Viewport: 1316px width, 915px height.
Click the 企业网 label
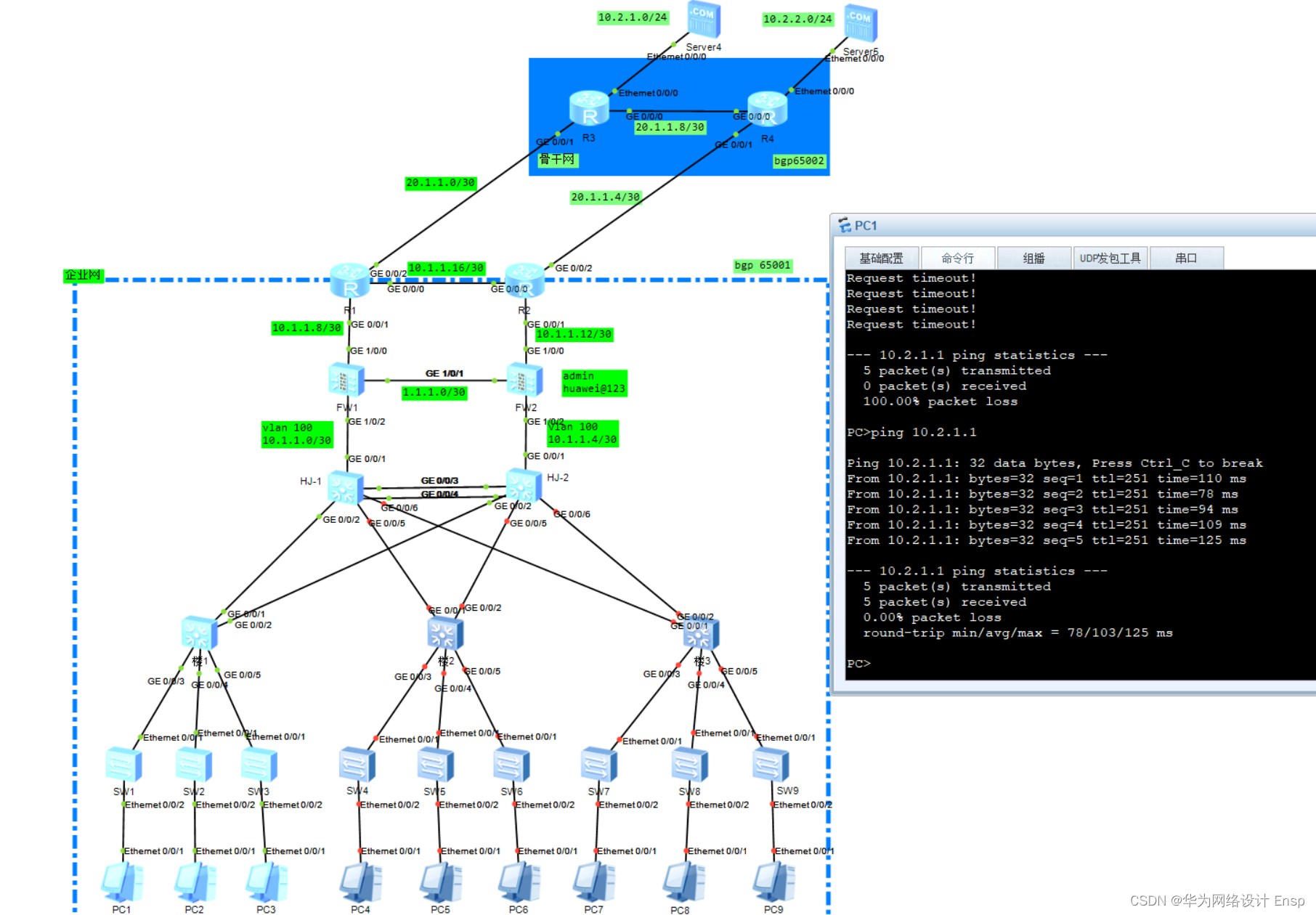[x=83, y=275]
